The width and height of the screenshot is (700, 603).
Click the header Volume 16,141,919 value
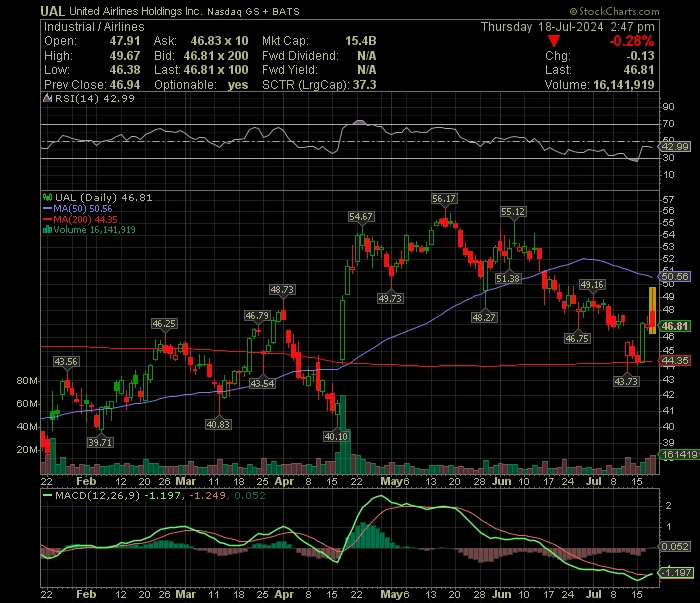click(x=624, y=85)
